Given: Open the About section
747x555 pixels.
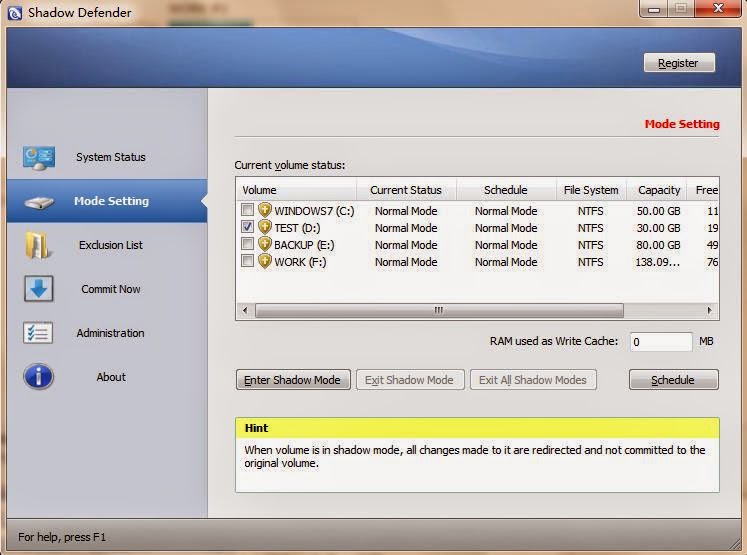Looking at the screenshot, I should pos(107,377).
